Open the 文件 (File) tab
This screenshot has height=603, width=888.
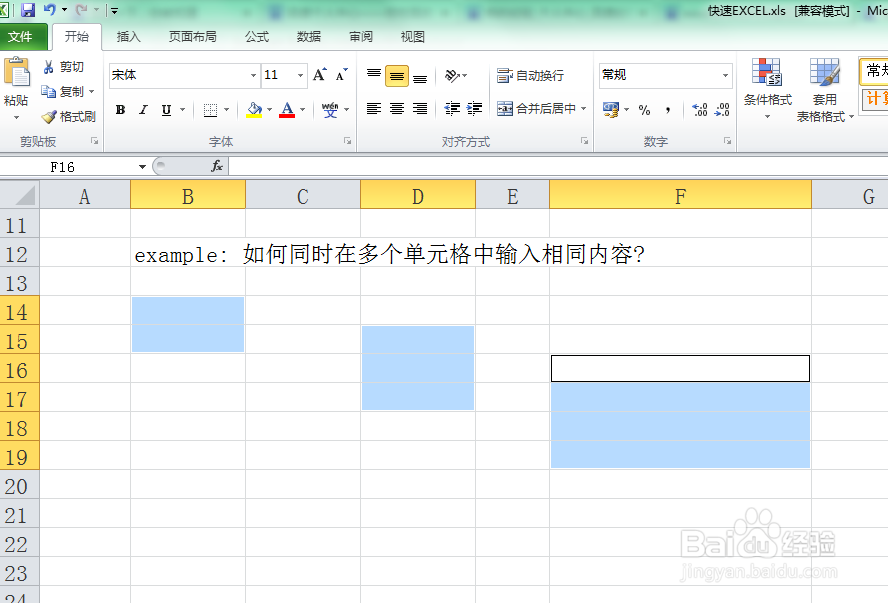tap(23, 37)
